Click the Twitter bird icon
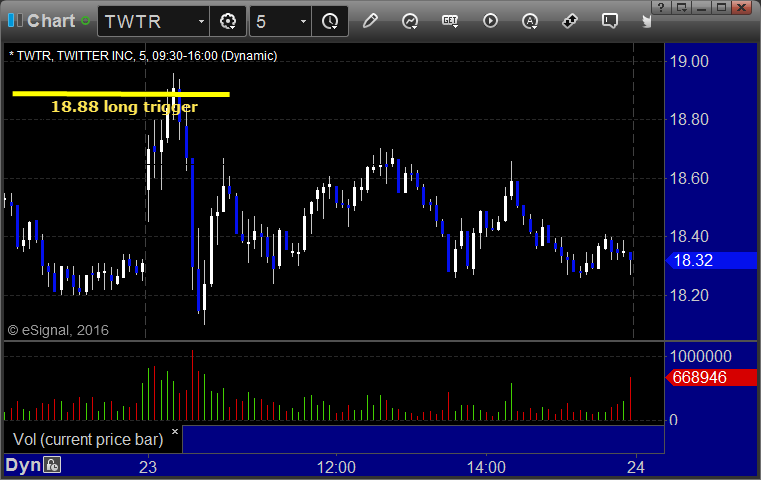 (646, 21)
